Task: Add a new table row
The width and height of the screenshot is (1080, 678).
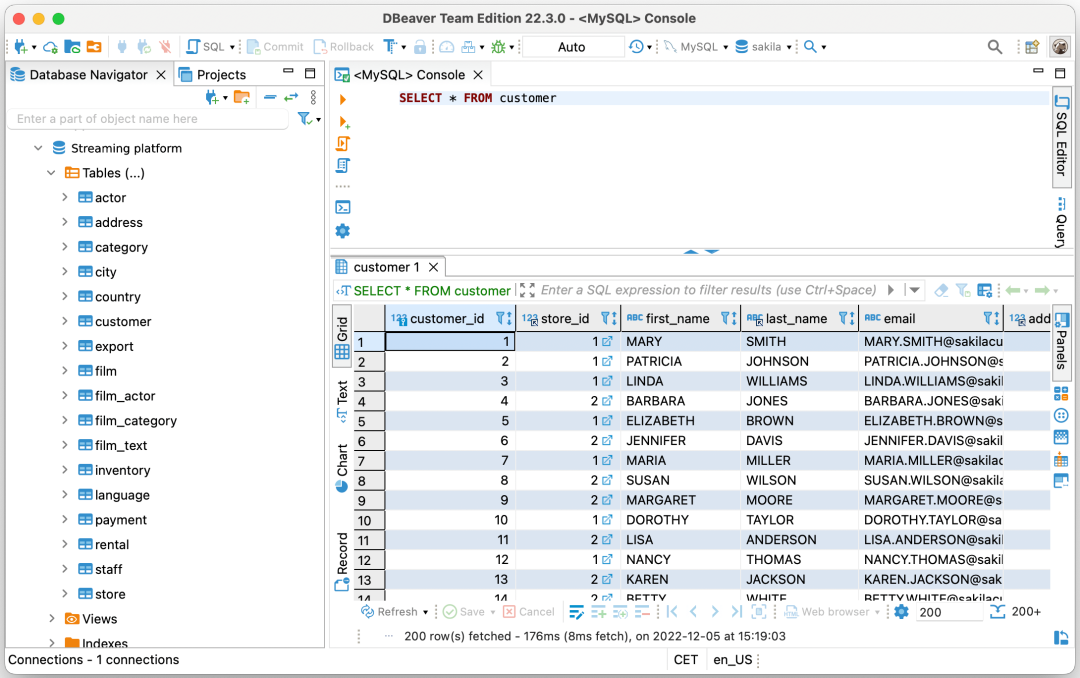Action: 598,611
